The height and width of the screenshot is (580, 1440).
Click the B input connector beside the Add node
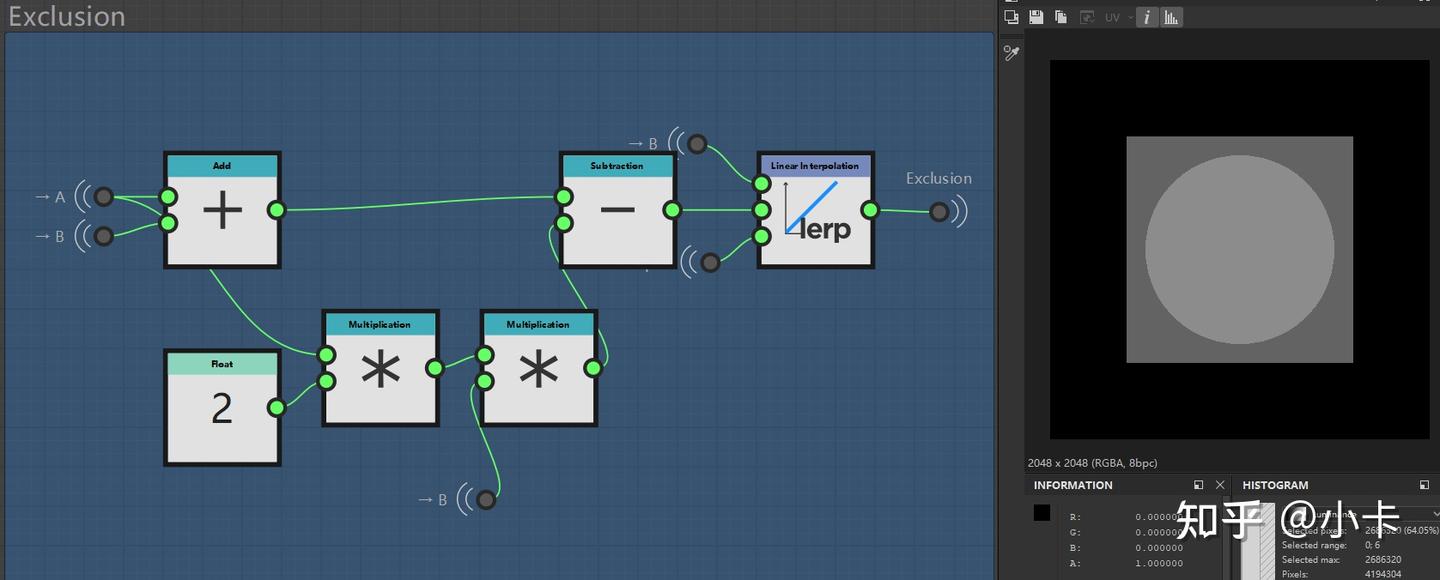pos(103,236)
